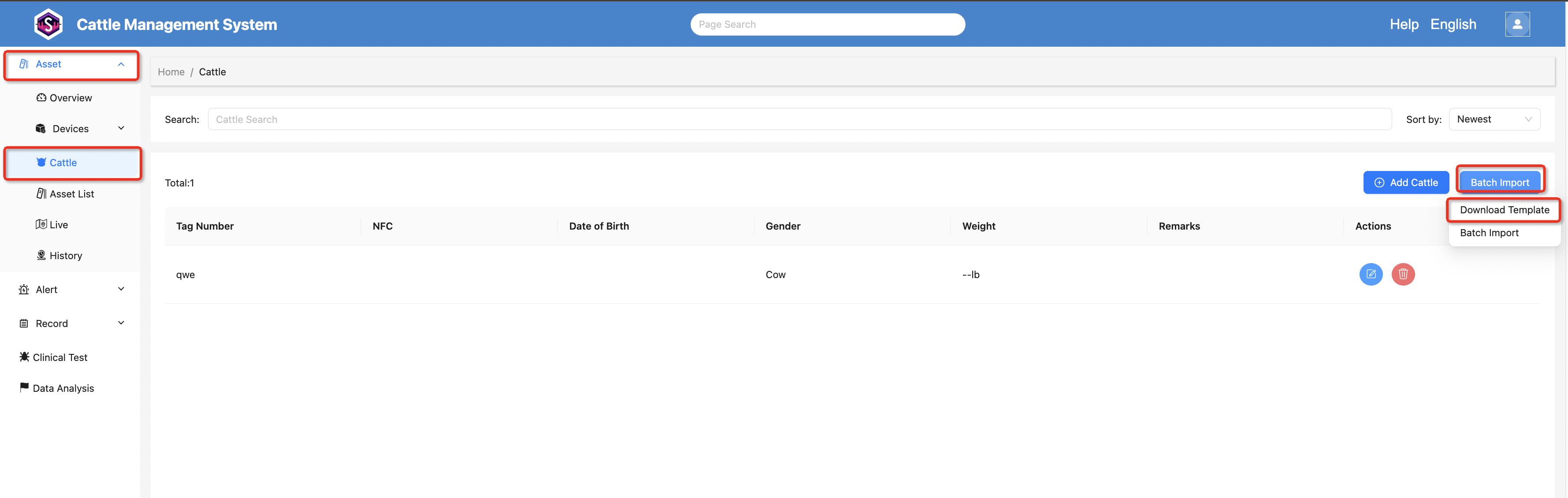Open Data Analysis page
The image size is (1568, 498).
[x=63, y=388]
